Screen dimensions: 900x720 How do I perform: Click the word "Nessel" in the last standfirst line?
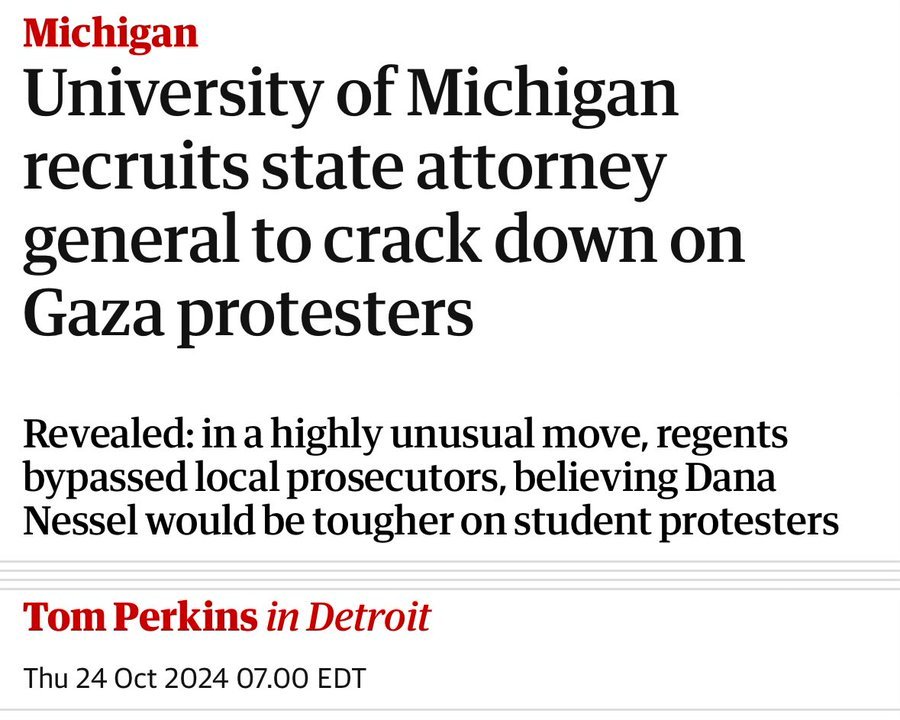pyautogui.click(x=80, y=521)
